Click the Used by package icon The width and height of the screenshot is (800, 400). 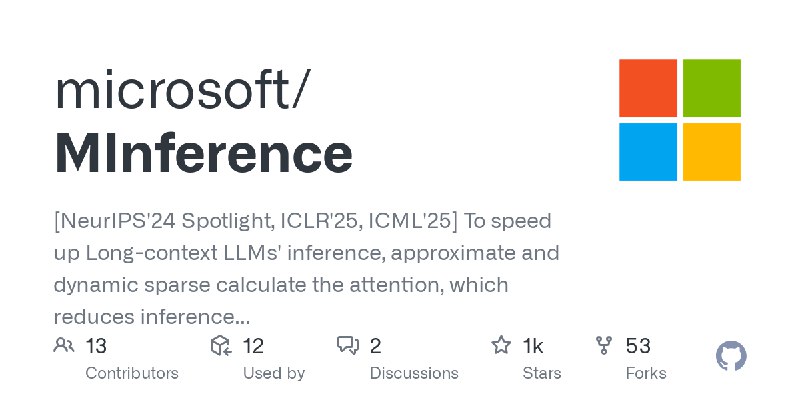point(221,345)
